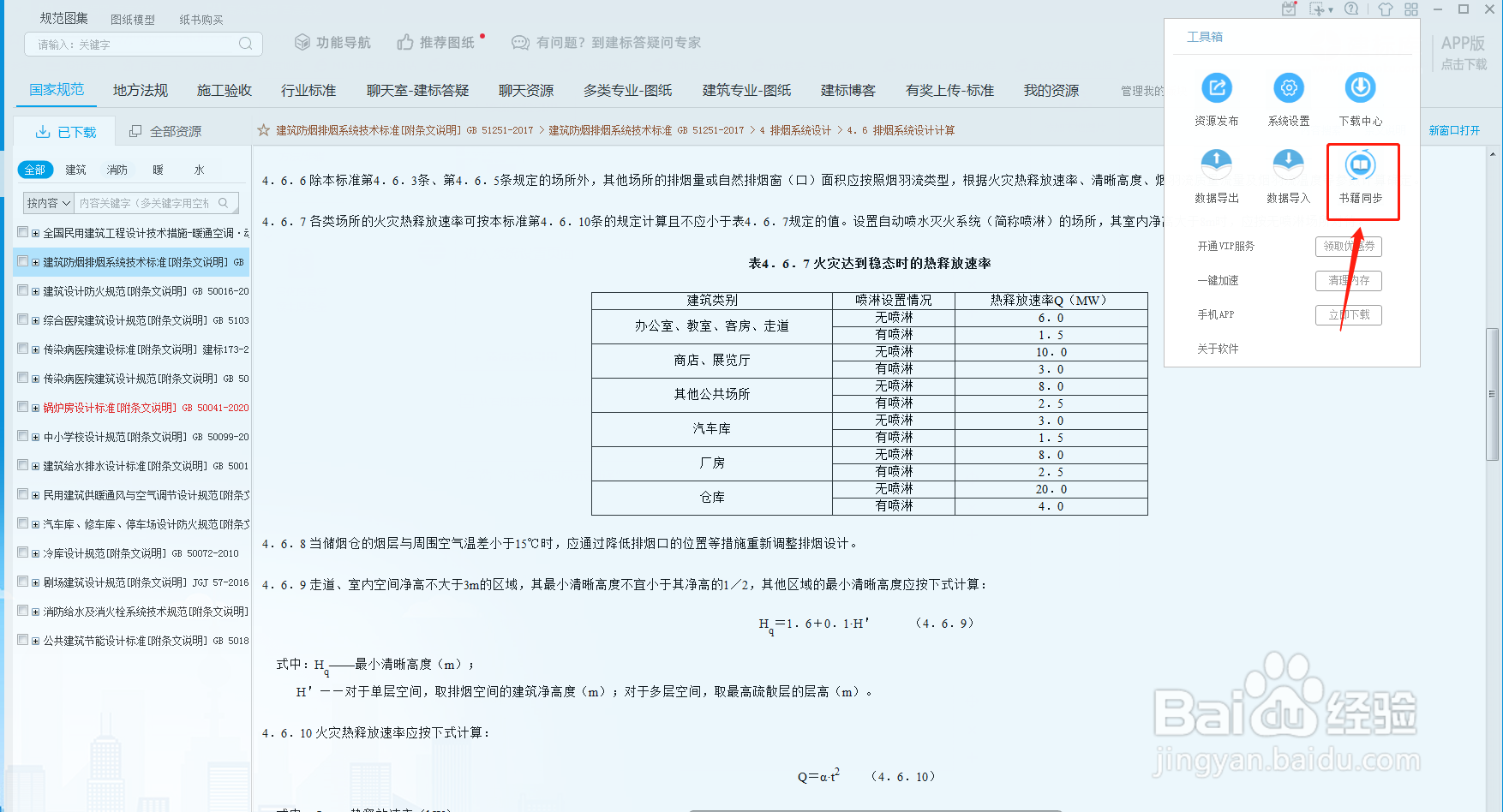Select the 消防 category filter
The image size is (1503, 812).
[117, 169]
